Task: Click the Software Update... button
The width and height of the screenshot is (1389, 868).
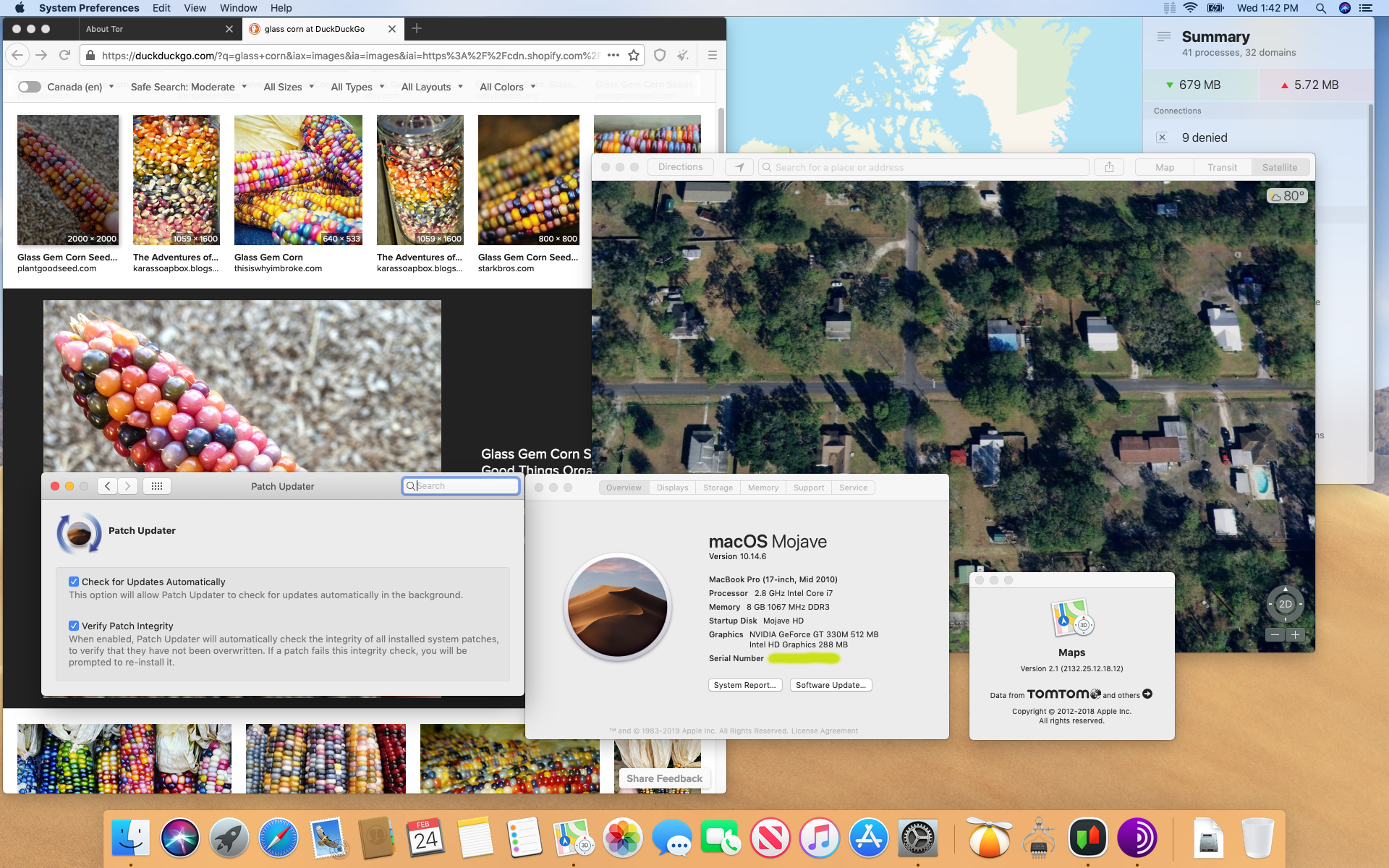Action: [x=831, y=685]
